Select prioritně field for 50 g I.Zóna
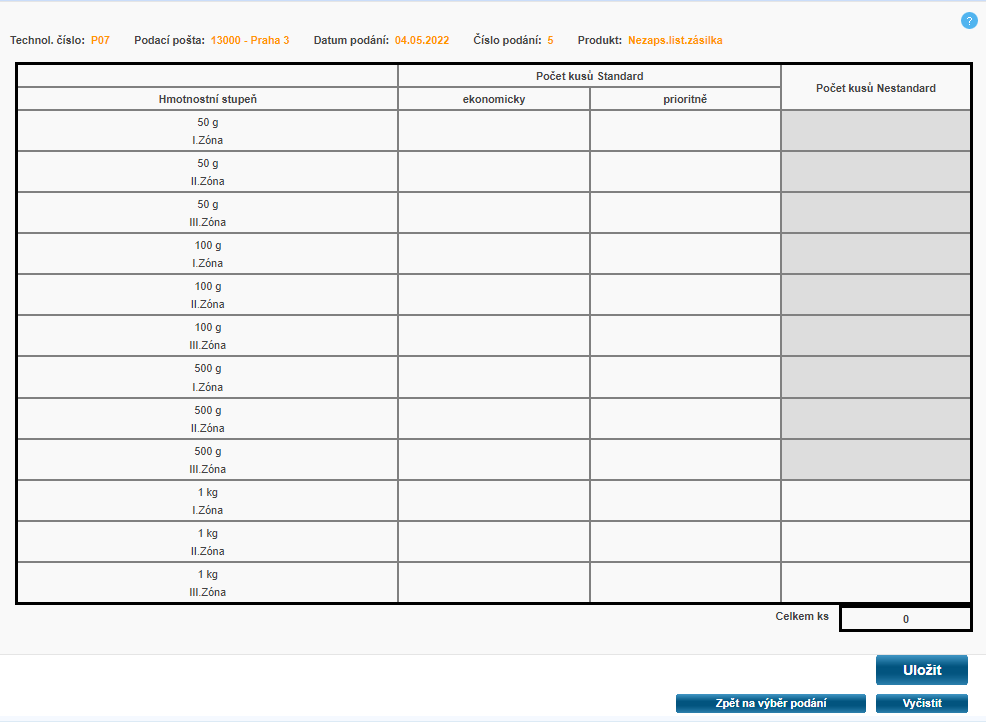The width and height of the screenshot is (986, 722). pyautogui.click(x=685, y=131)
